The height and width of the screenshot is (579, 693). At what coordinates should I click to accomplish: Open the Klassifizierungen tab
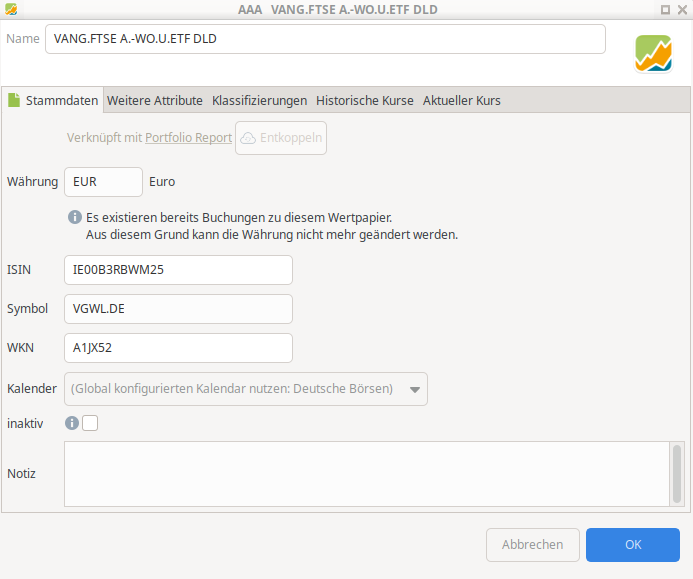[x=259, y=100]
